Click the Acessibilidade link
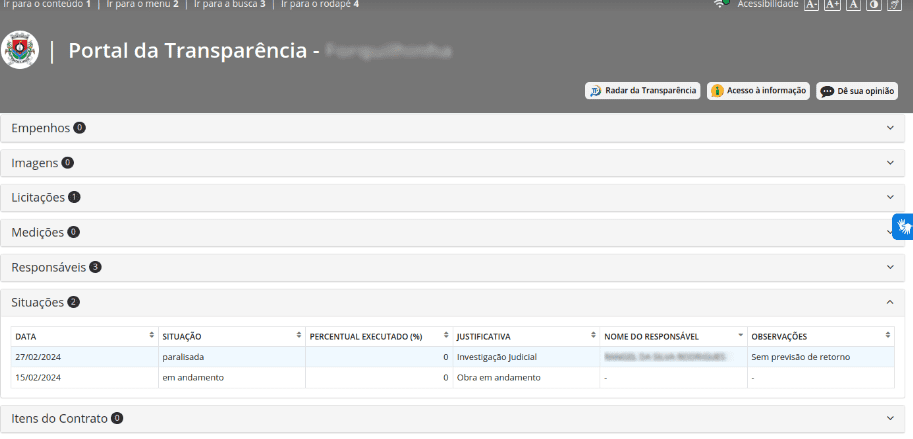The image size is (913, 439). coord(768,4)
